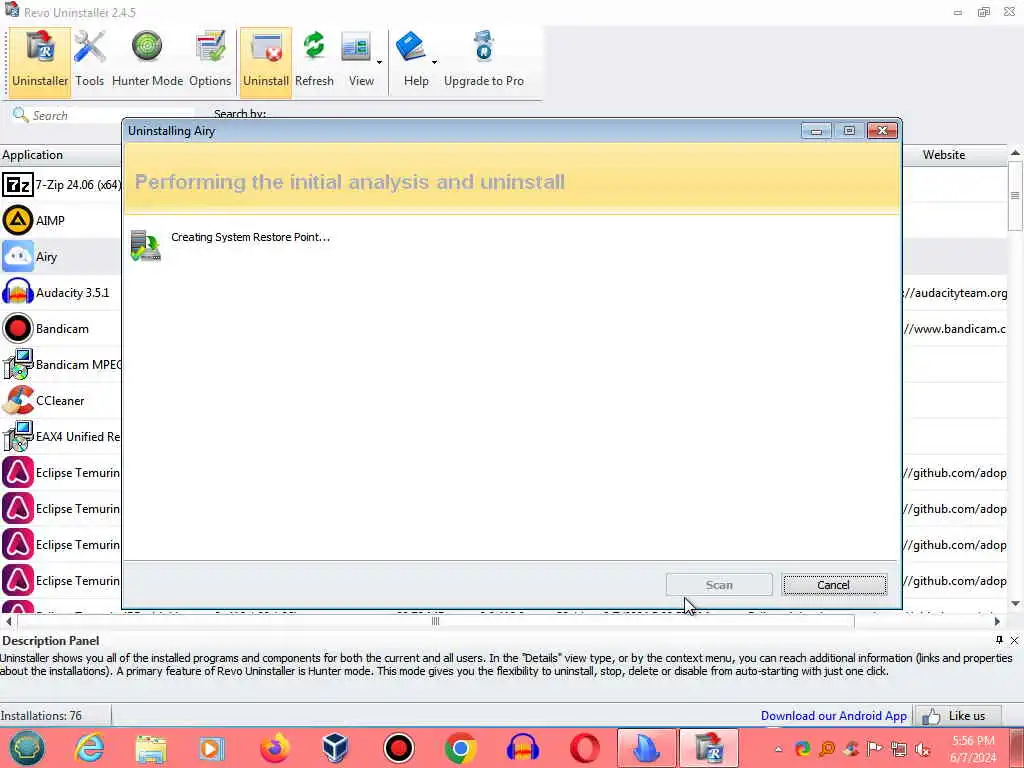The height and width of the screenshot is (768, 1024).
Task: Select the CCleaner application row
Action: [x=61, y=400]
